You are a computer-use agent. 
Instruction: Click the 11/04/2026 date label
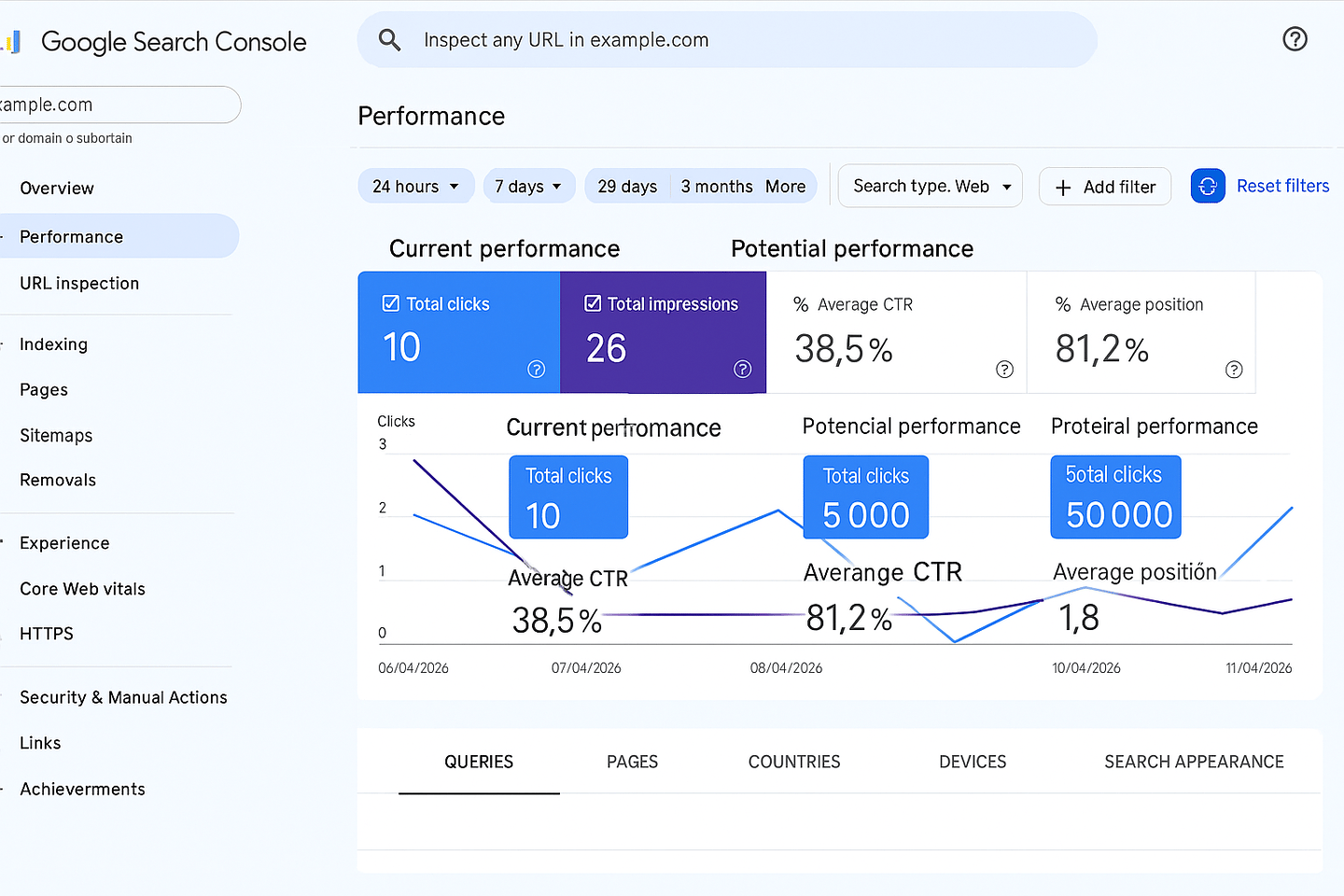[x=1259, y=668]
